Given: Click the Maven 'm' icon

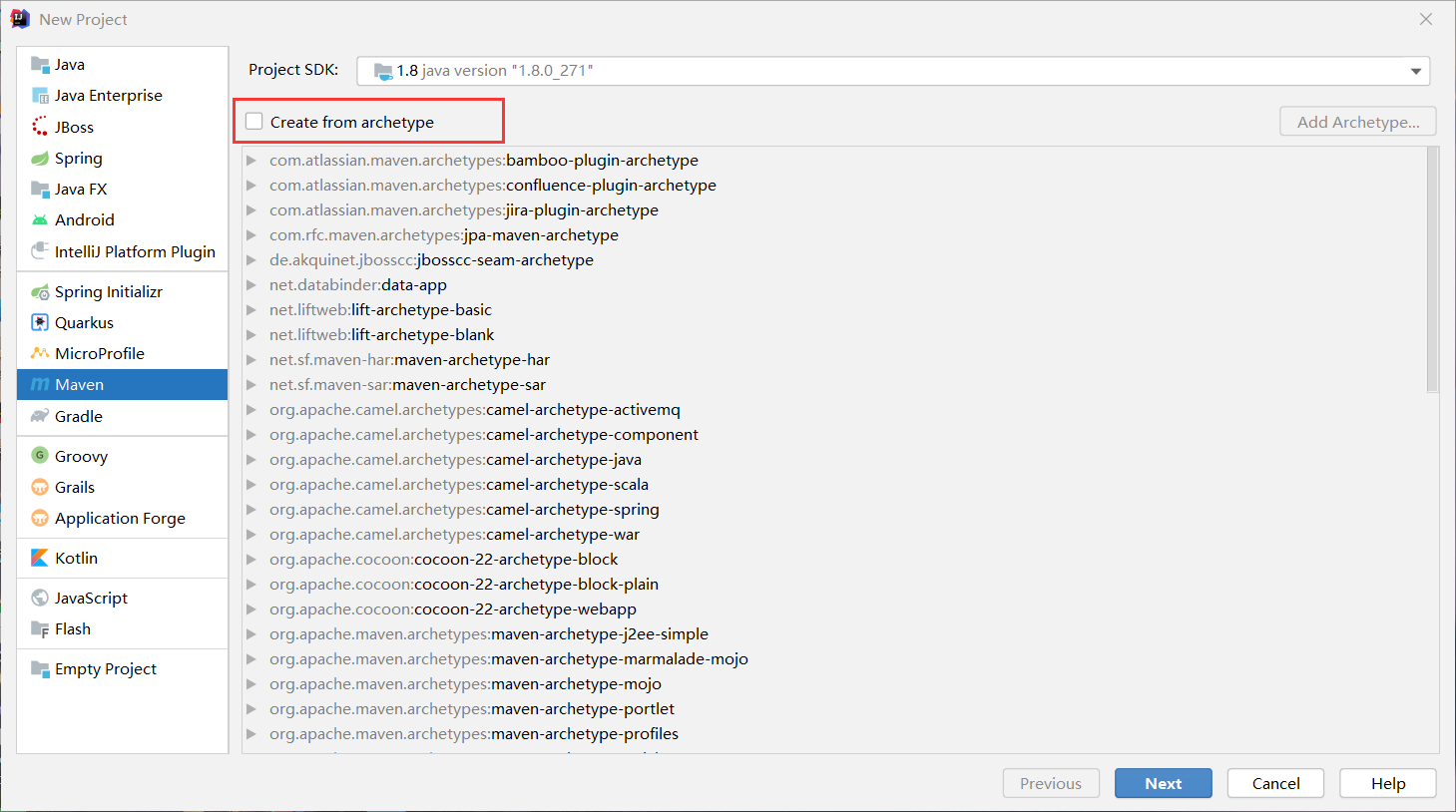Looking at the screenshot, I should [40, 384].
